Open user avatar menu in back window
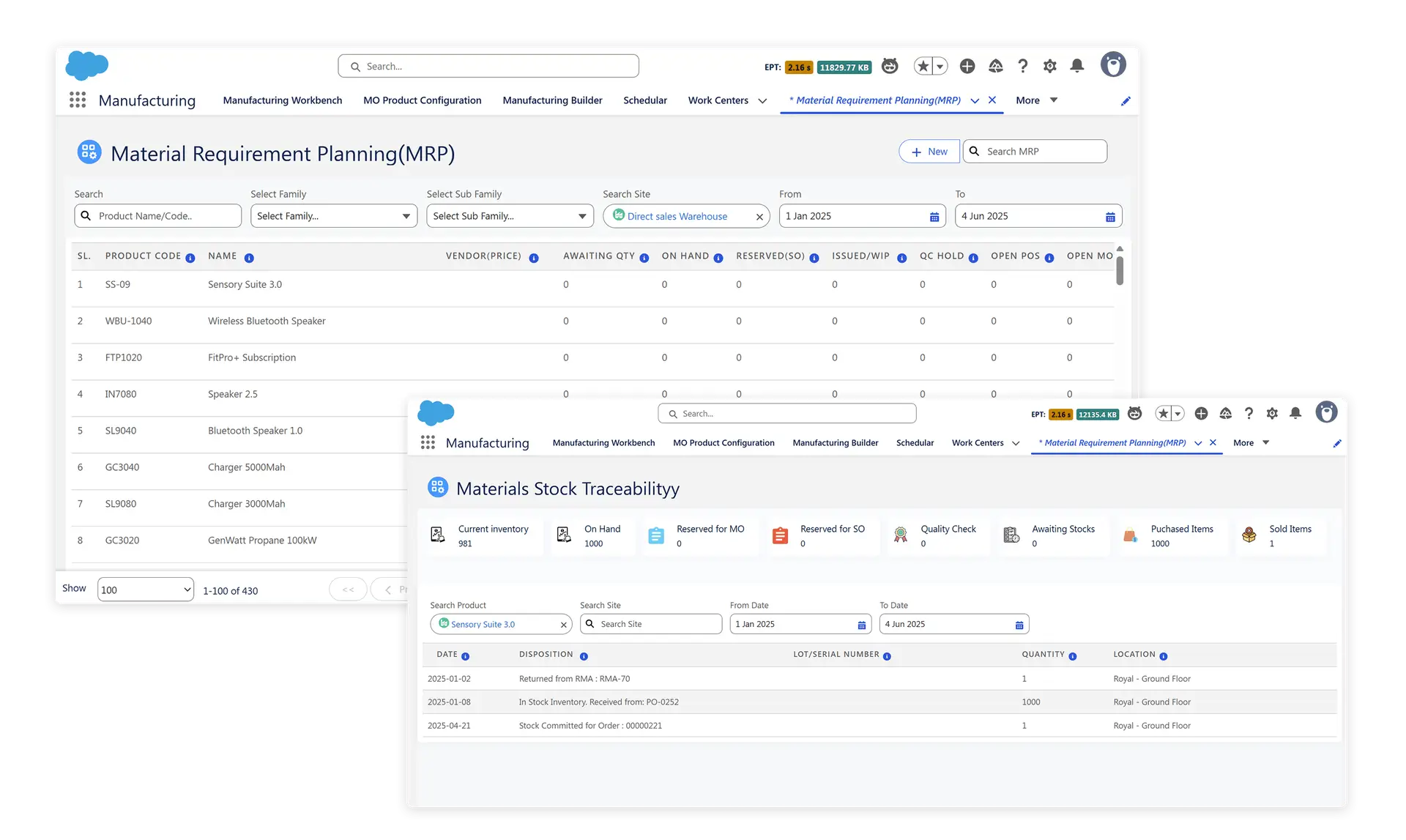Viewport: 1406px width, 840px height. point(1113,65)
